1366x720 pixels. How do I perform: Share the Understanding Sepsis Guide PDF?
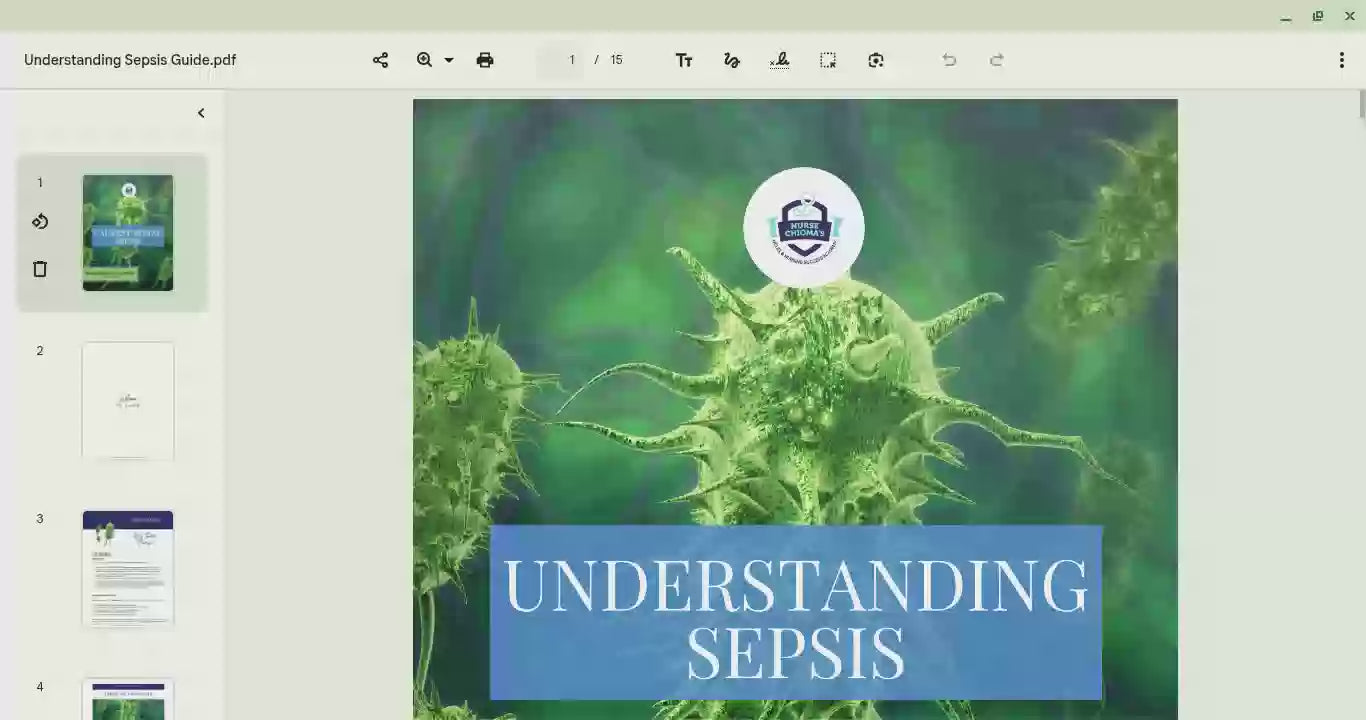(380, 60)
